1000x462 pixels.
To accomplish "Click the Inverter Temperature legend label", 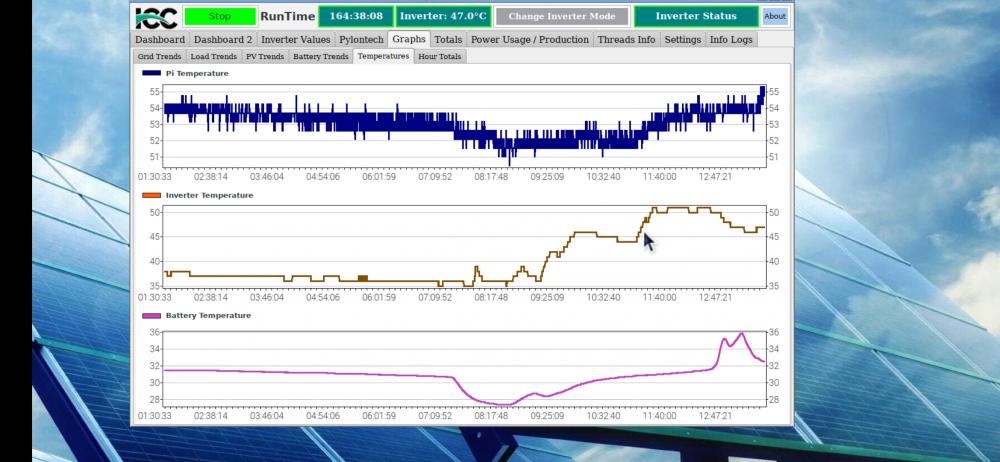I will pyautogui.click(x=209, y=195).
